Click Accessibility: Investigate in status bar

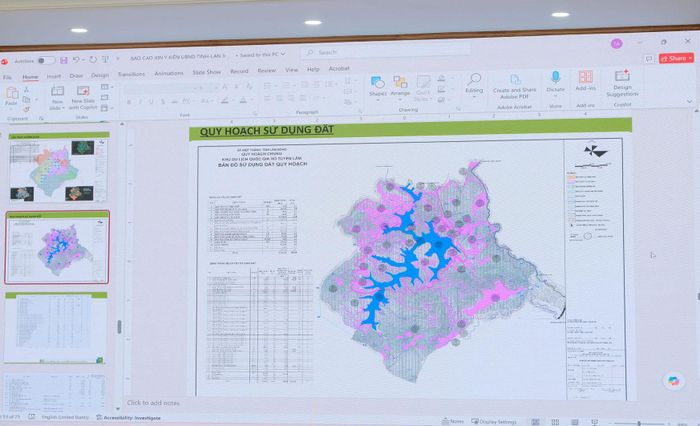[x=129, y=418]
